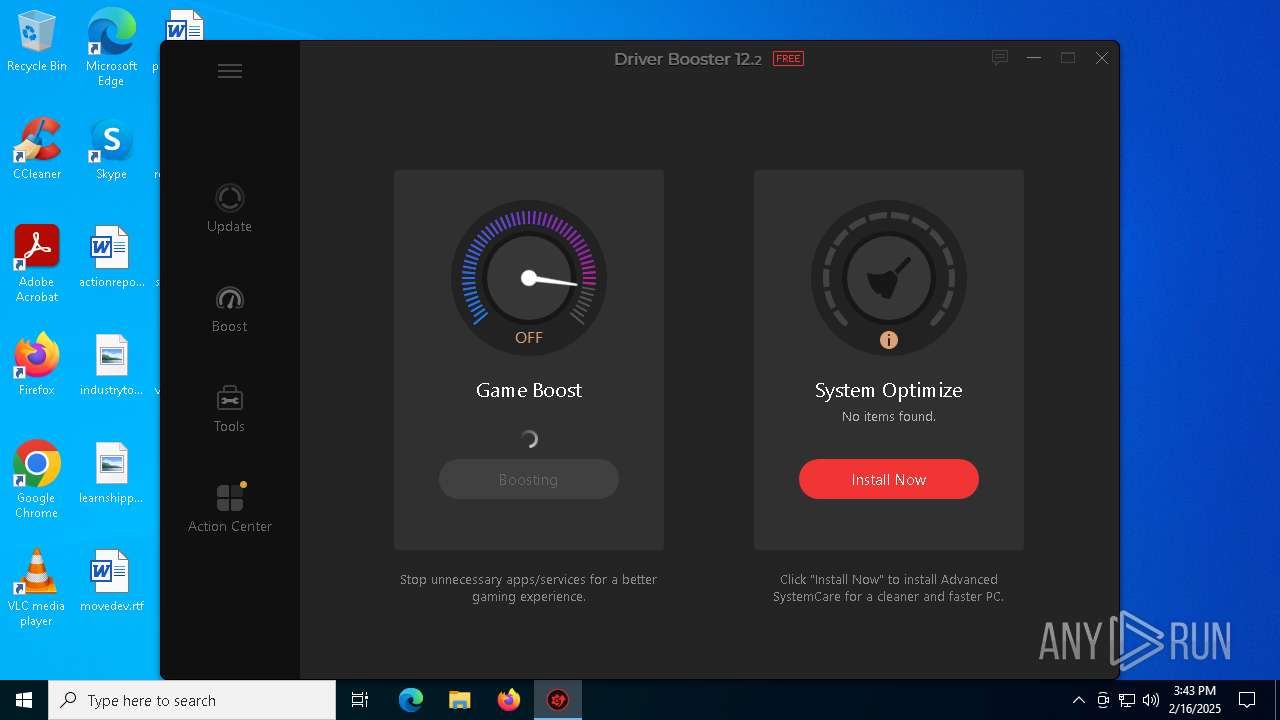Select the learnshipp image file icon
The height and width of the screenshot is (720, 1280).
tap(111, 473)
